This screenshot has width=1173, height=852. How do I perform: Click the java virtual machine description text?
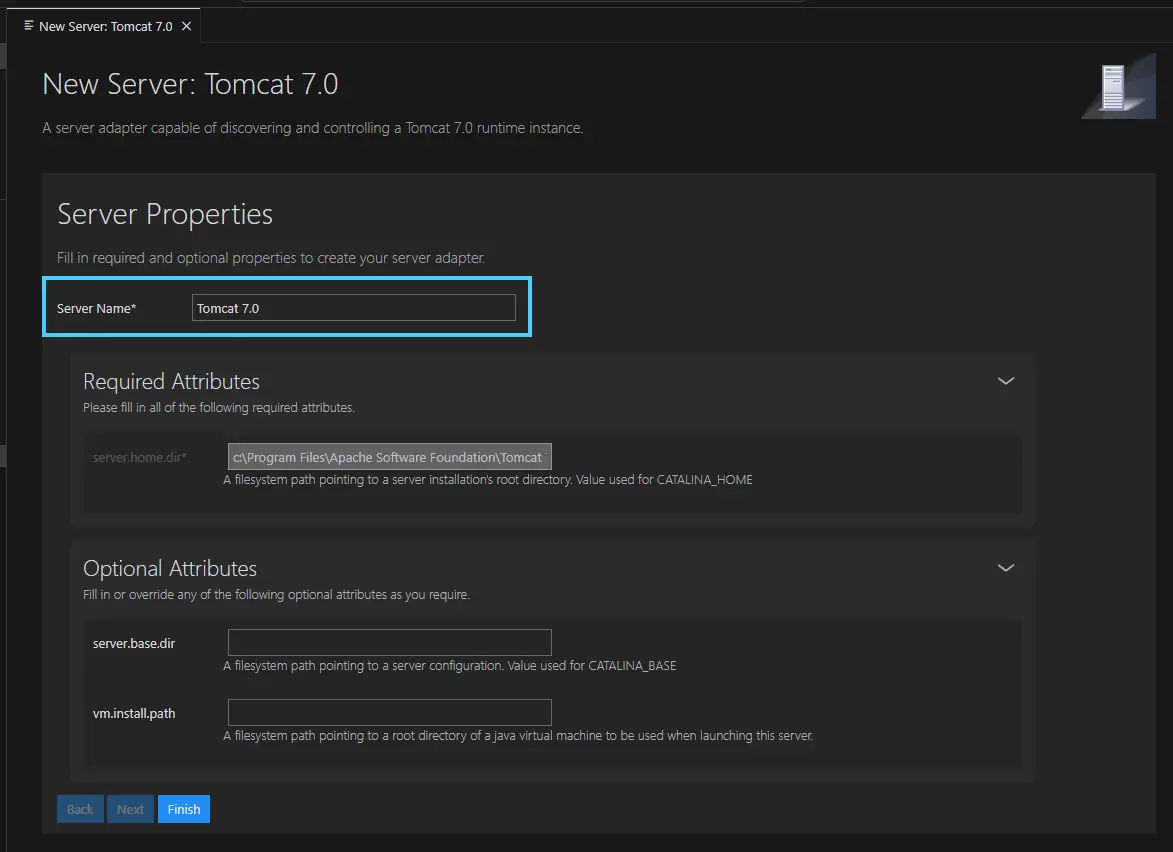(x=518, y=735)
